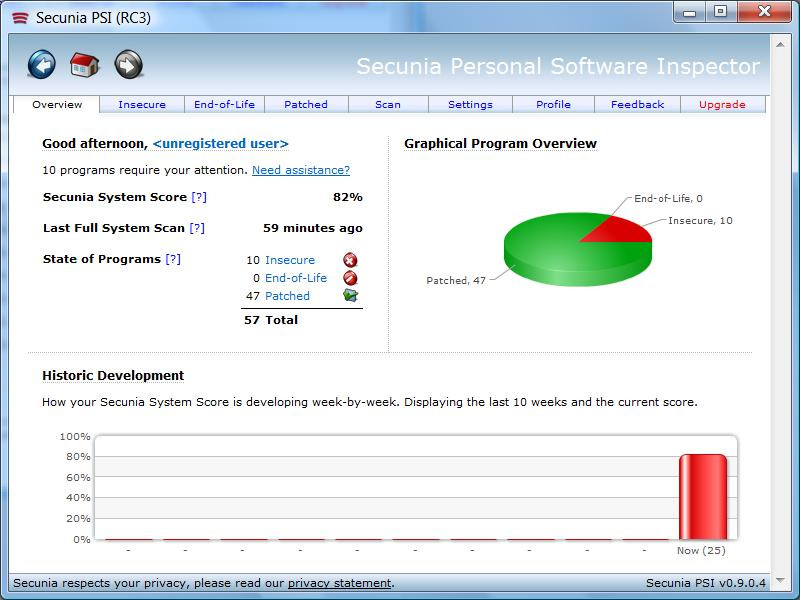This screenshot has height=600, width=800.
Task: Open the Feedback tab
Action: (x=637, y=105)
